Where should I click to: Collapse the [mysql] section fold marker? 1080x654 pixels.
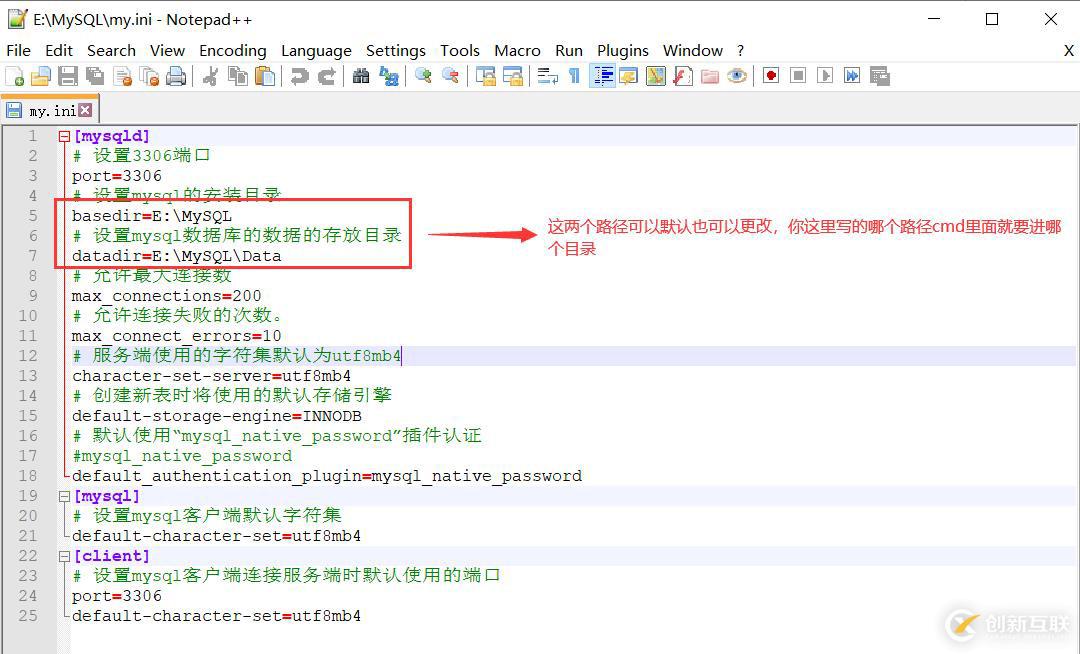(64, 496)
